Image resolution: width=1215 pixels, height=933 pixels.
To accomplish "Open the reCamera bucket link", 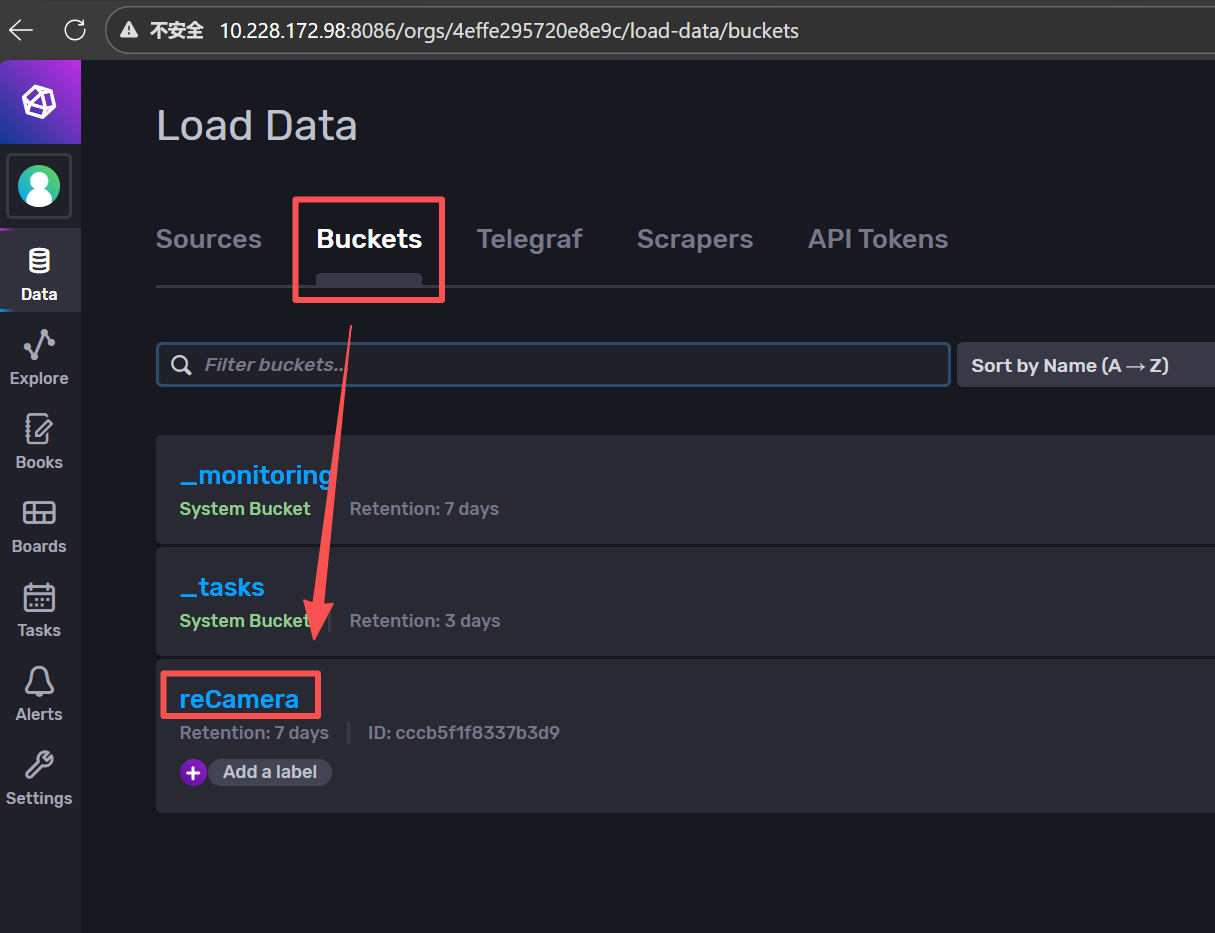I will 239,699.
